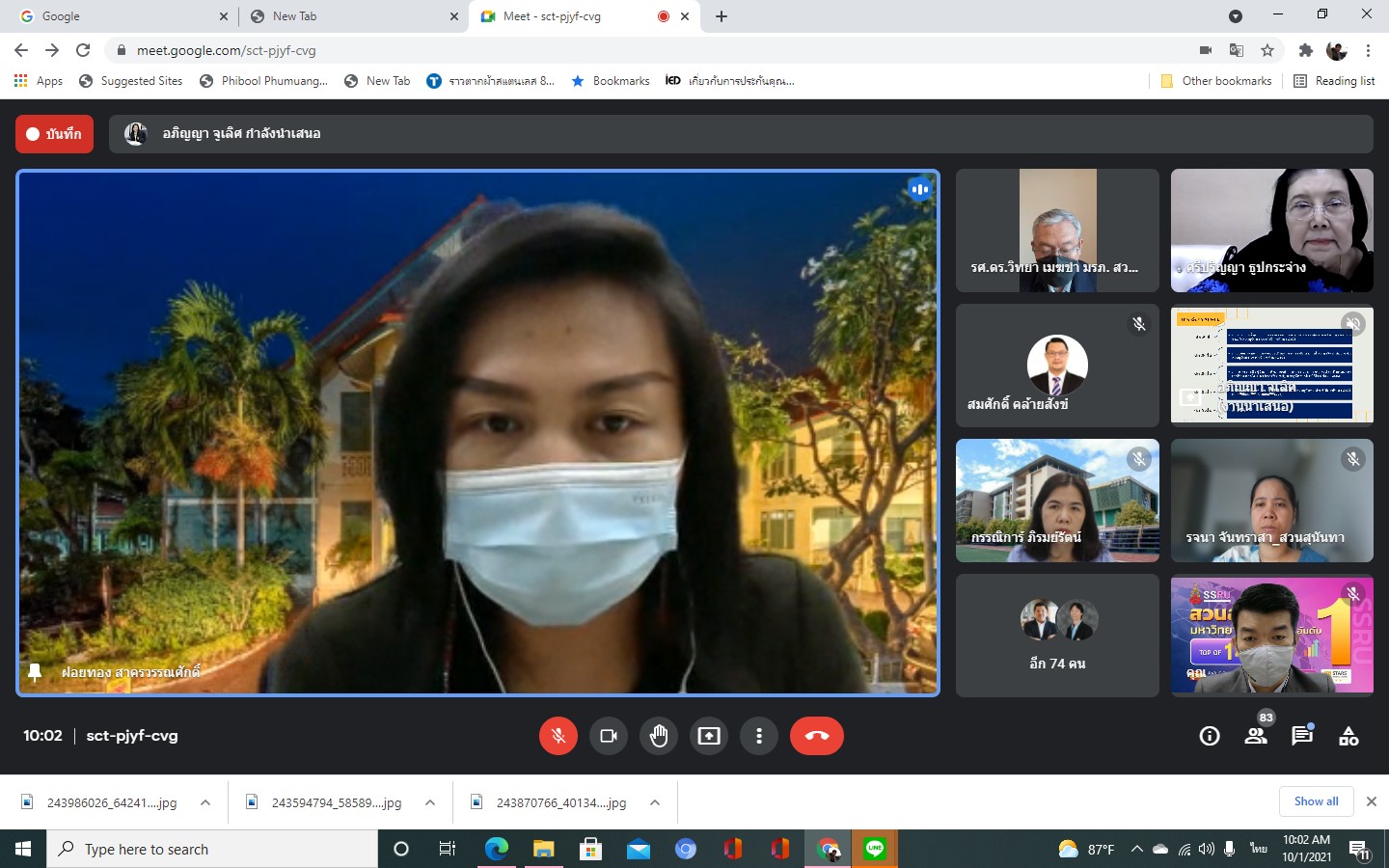Open the meeting details info icon
The width and height of the screenshot is (1389, 868).
point(1209,736)
